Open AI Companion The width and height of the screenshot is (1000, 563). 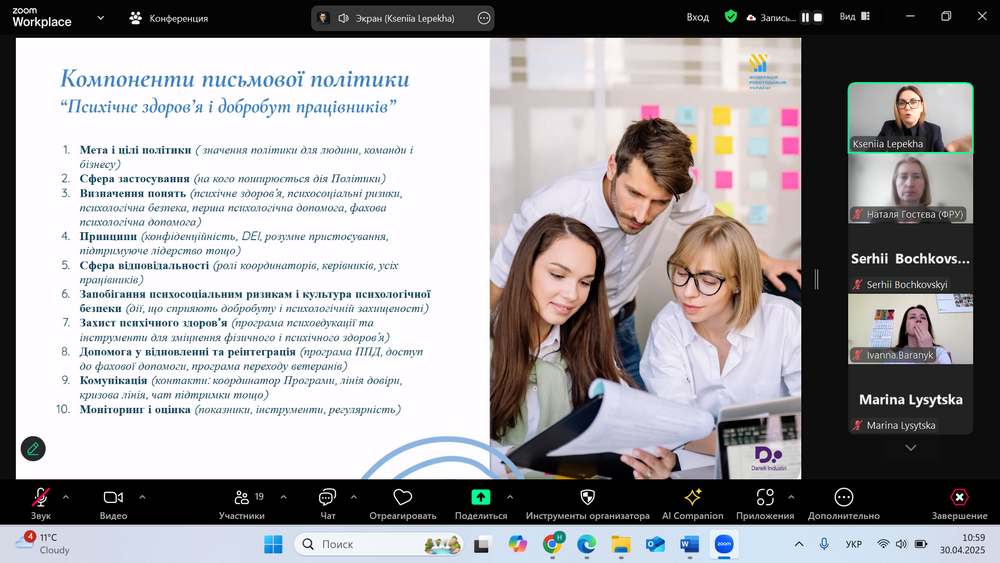[x=692, y=498]
